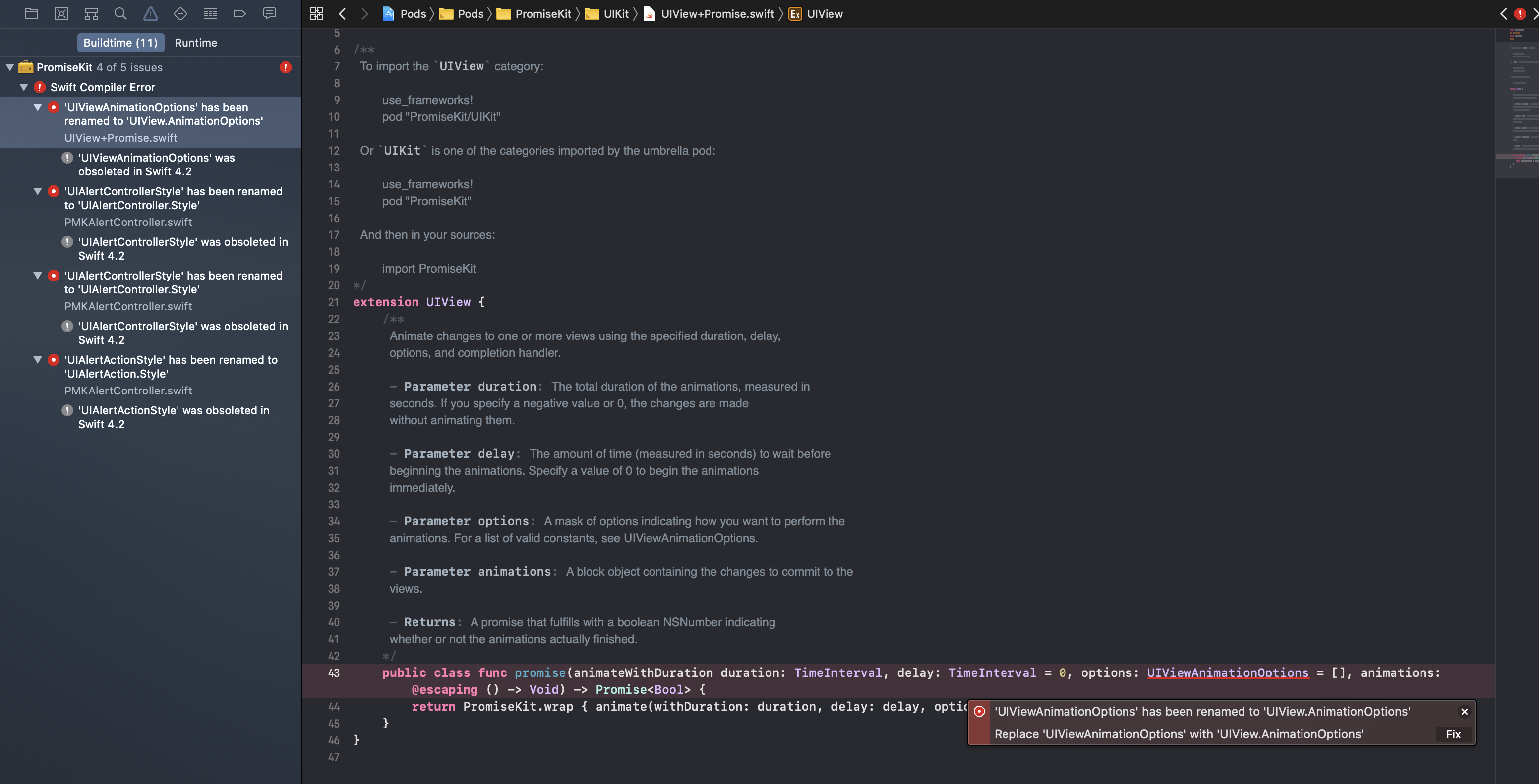Click the '@escaping' attribute in code

point(444,690)
